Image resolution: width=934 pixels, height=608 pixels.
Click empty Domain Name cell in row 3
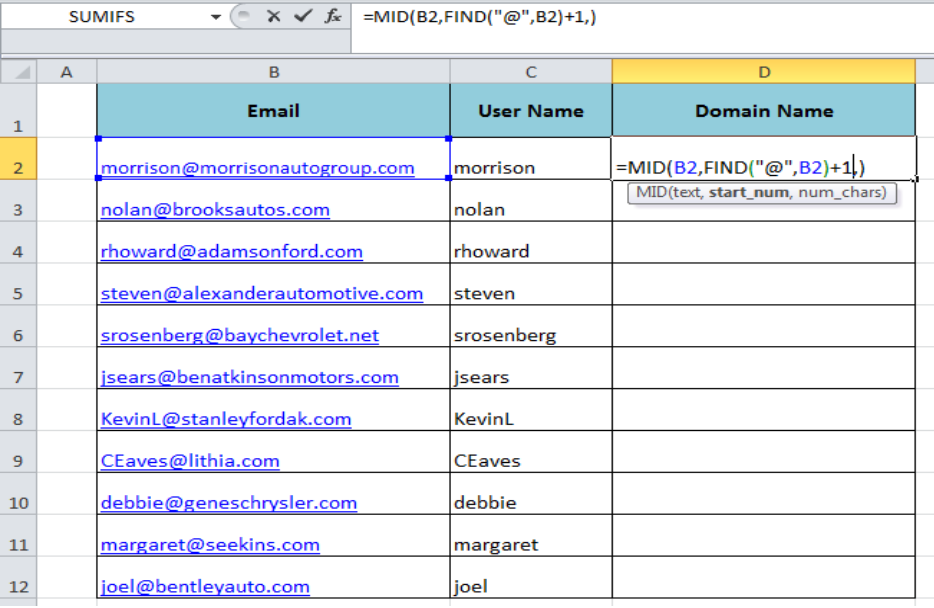click(x=763, y=210)
